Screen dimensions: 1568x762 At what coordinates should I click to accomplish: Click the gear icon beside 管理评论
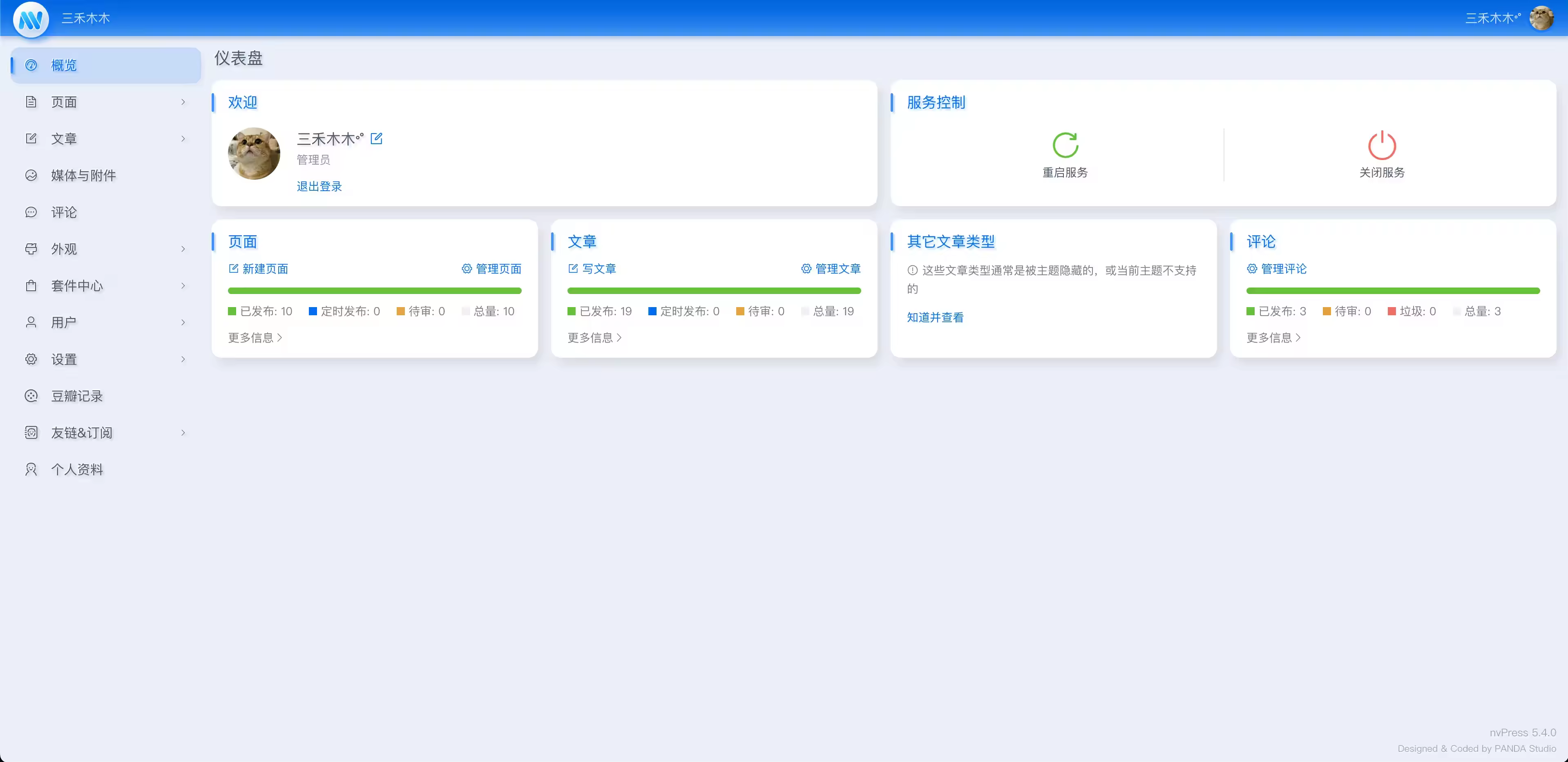[1252, 268]
